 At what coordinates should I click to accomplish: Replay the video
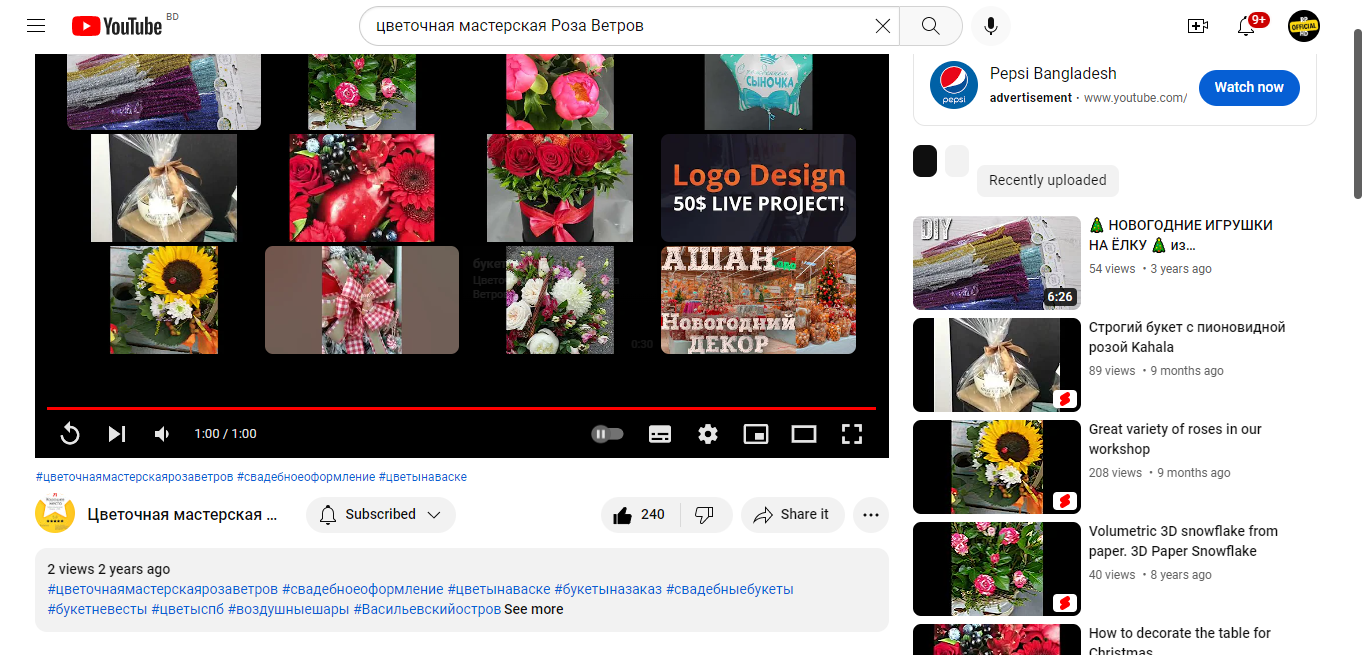(x=70, y=434)
